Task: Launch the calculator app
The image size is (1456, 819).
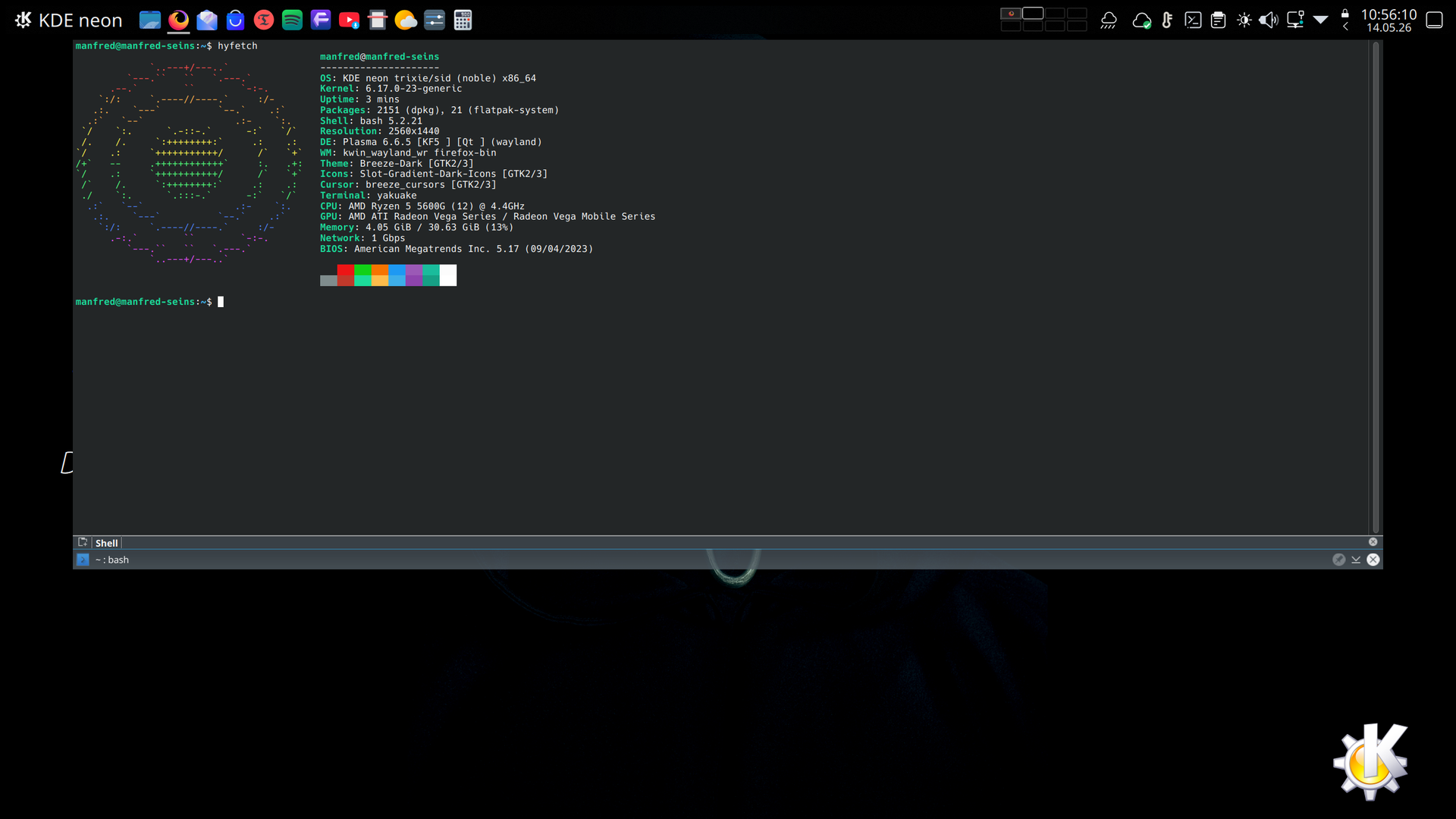Action: pyautogui.click(x=463, y=20)
